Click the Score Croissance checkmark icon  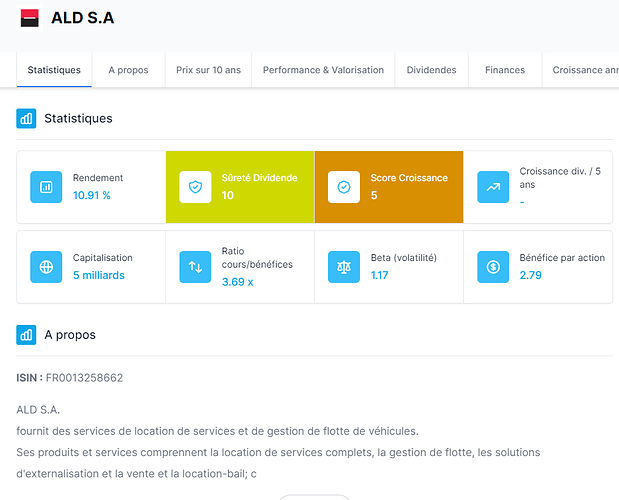(344, 187)
